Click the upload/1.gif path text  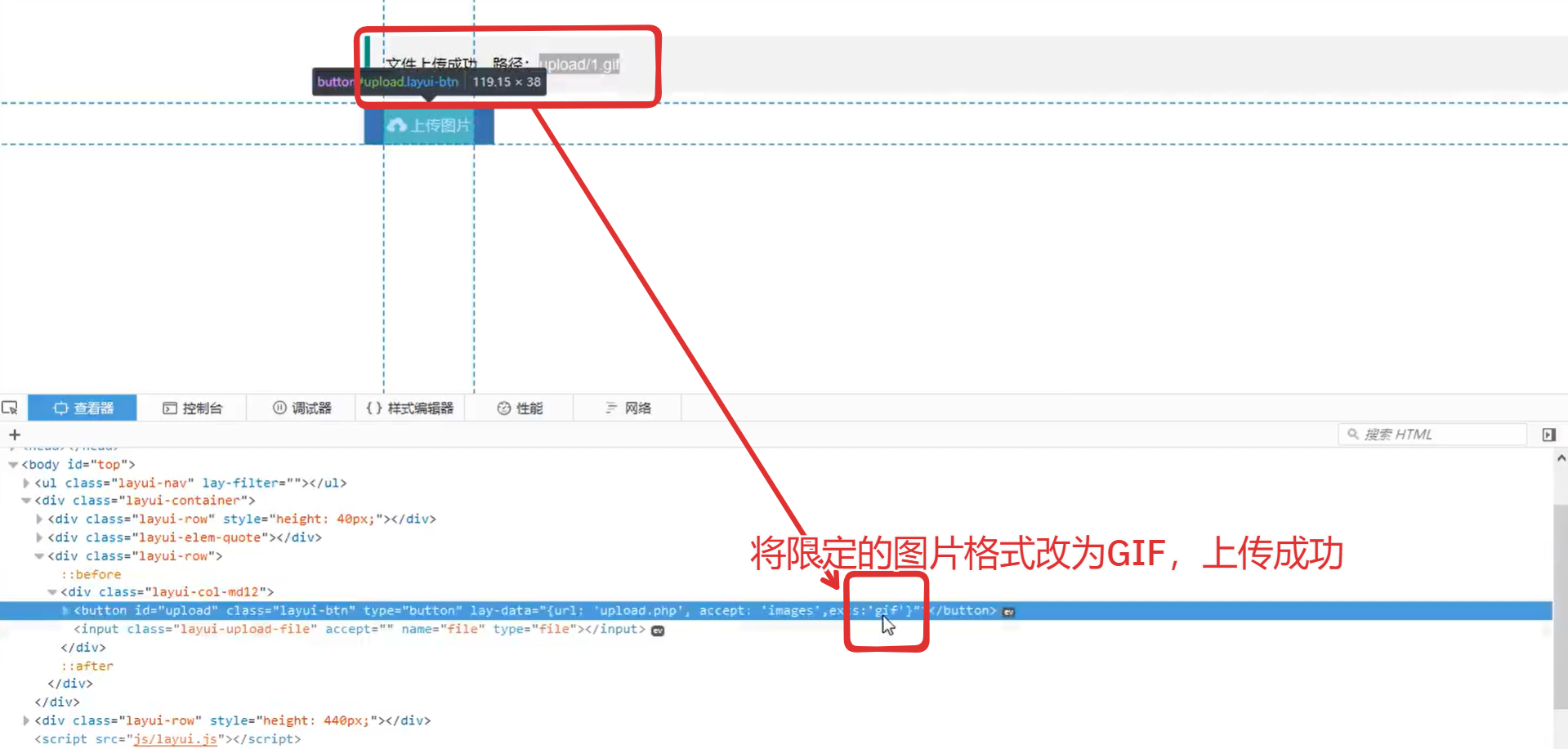click(x=579, y=65)
